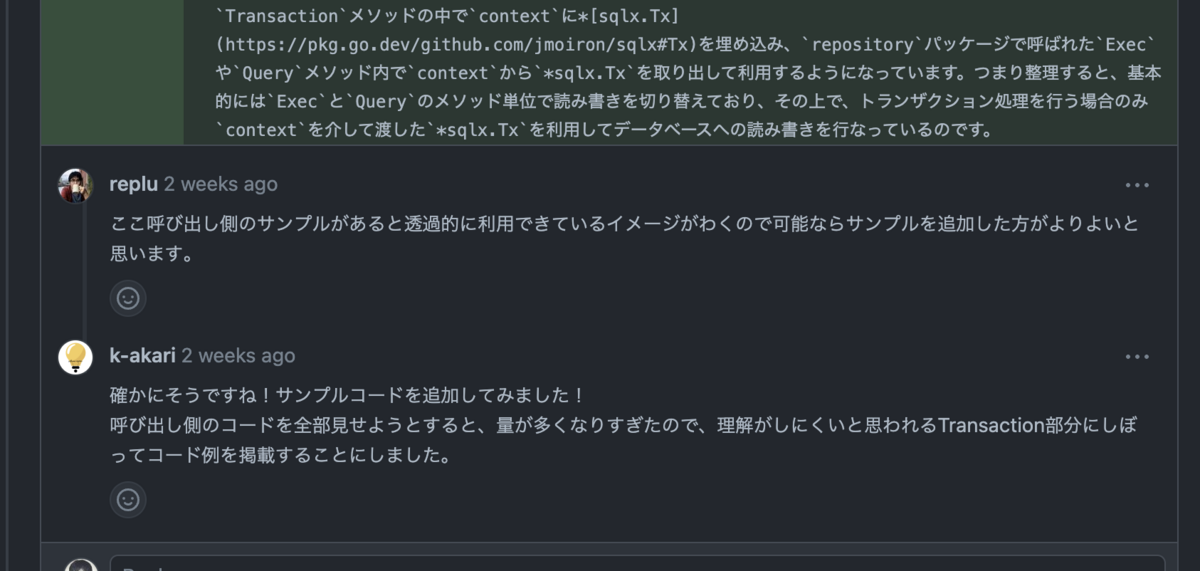The width and height of the screenshot is (1200, 571).
Task: Open the replu username link
Action: tap(134, 184)
